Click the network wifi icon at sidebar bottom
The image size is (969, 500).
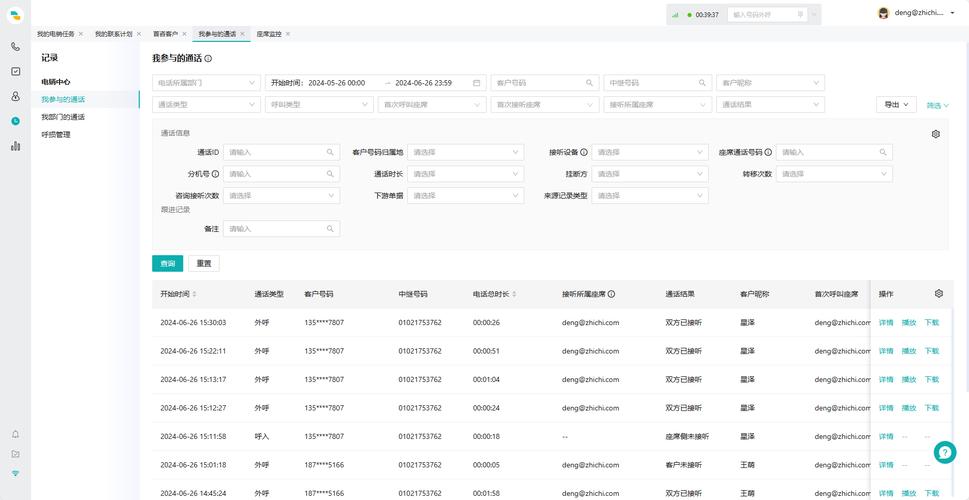pos(15,473)
